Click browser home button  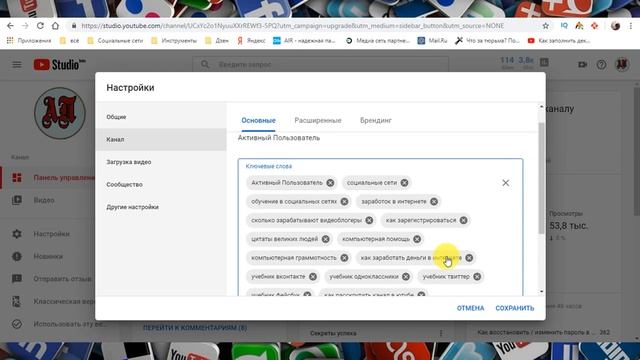(x=55, y=26)
